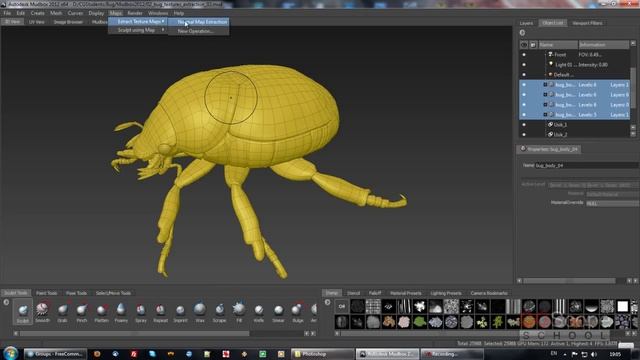
Task: Toggle visibility of Front camera row
Action: click(524, 54)
